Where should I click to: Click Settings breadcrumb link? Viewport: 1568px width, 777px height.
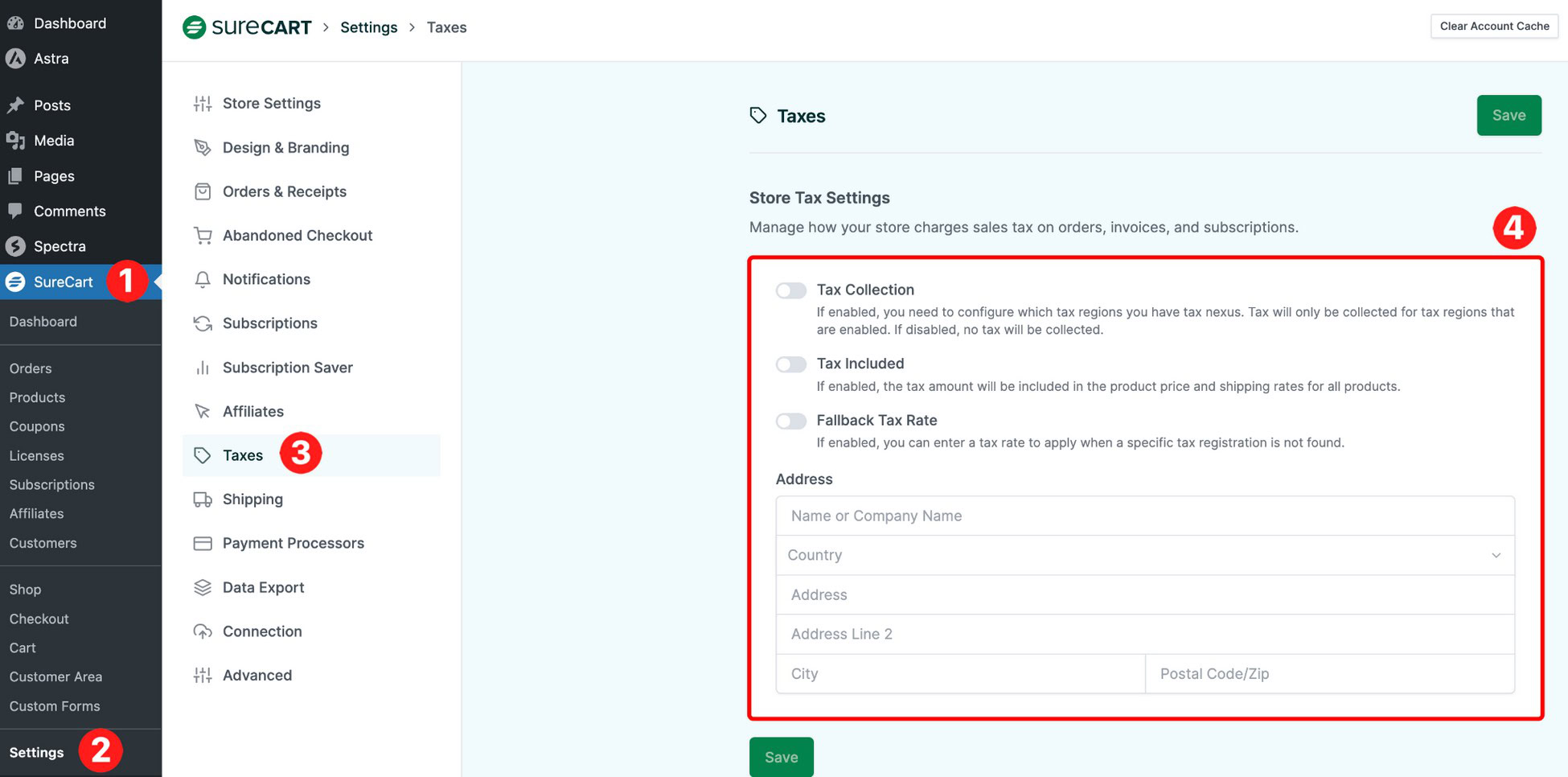[x=368, y=27]
